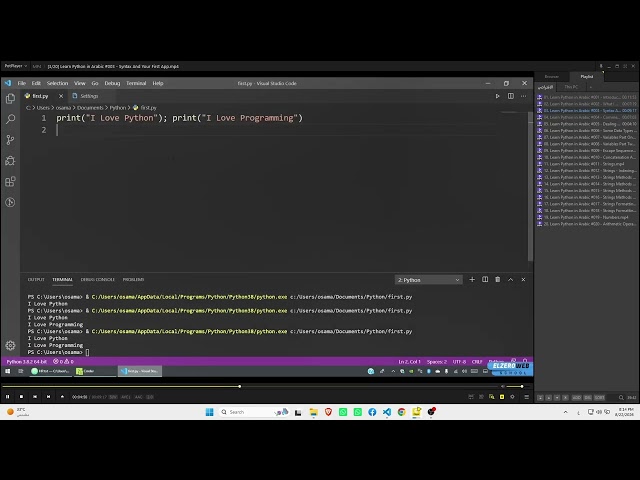Switch to the OUTPUT panel tab
The image size is (640, 480).
(x=36, y=280)
